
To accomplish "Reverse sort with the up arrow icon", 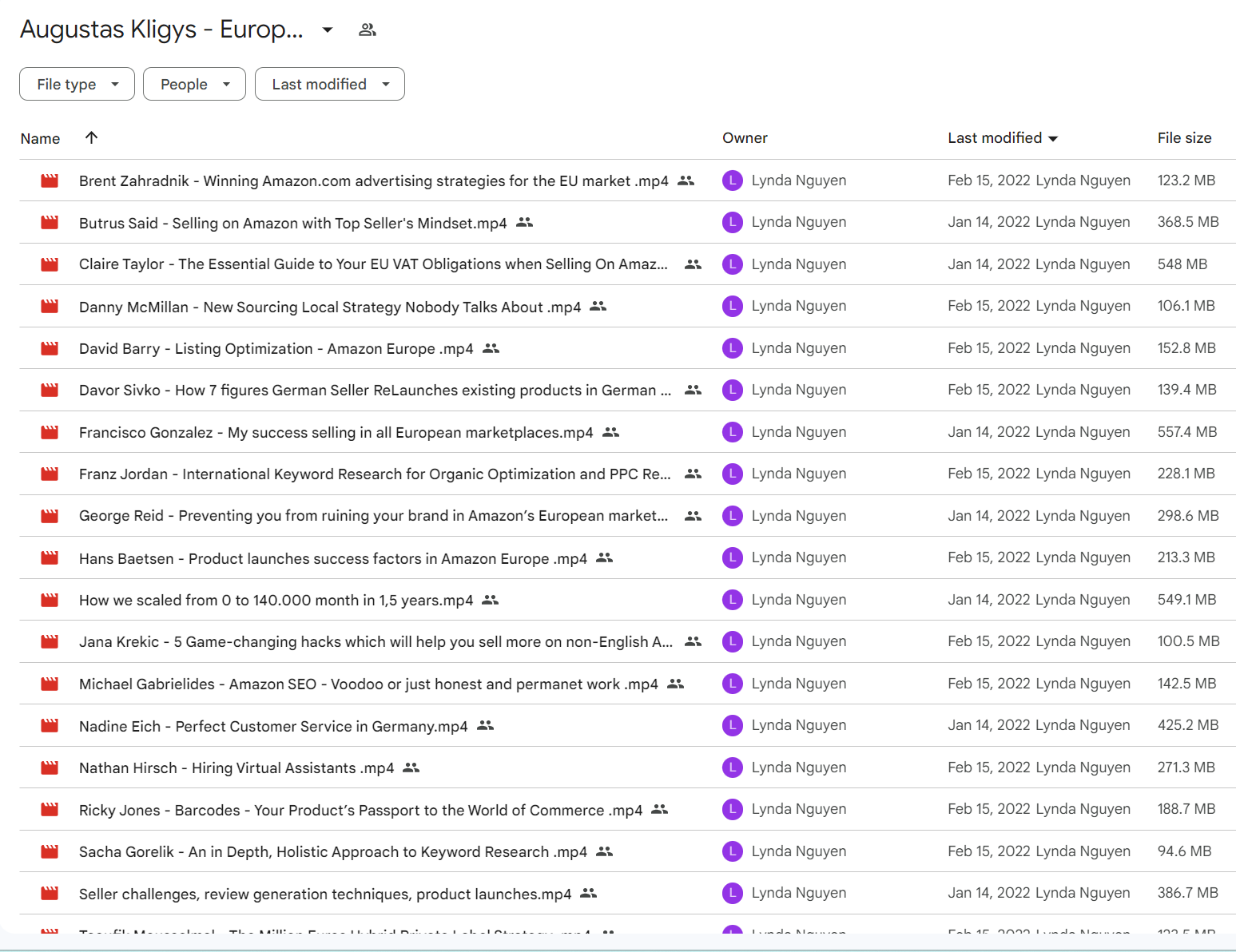I will coord(92,137).
